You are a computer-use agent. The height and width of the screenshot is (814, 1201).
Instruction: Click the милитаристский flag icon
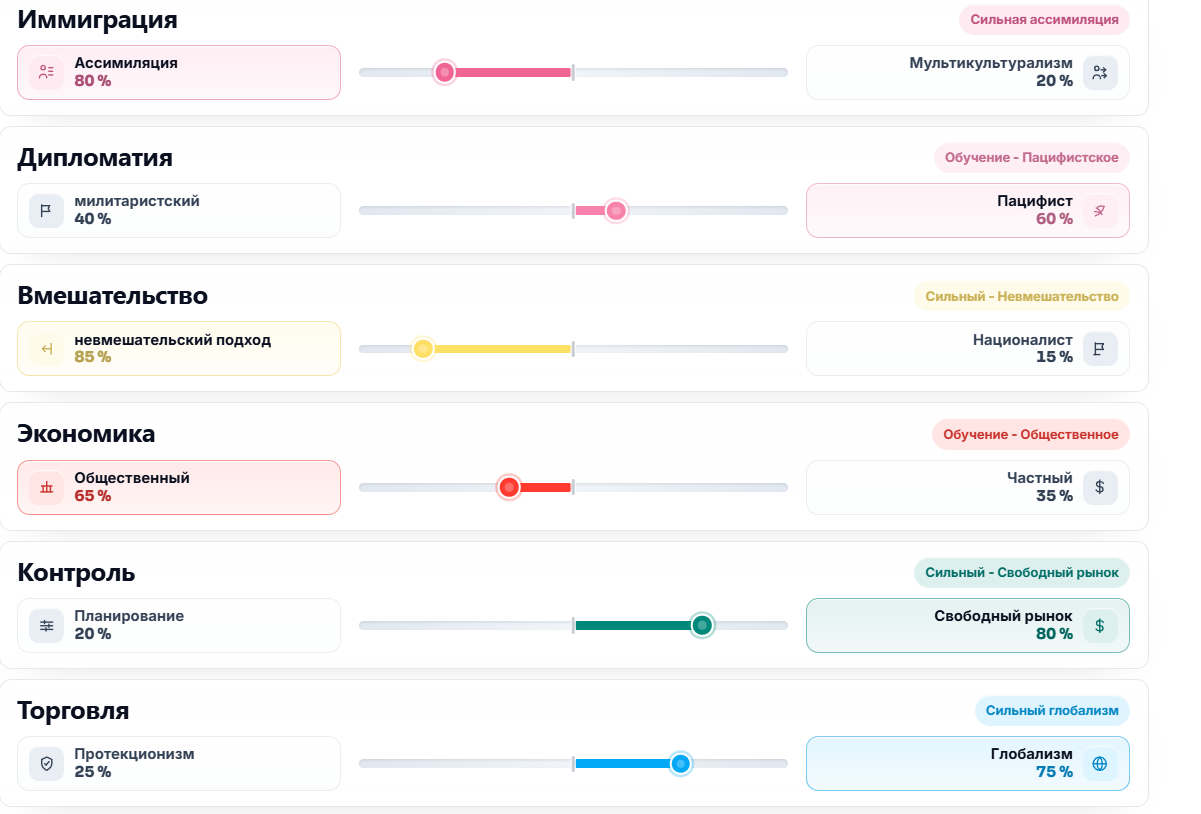tap(46, 210)
